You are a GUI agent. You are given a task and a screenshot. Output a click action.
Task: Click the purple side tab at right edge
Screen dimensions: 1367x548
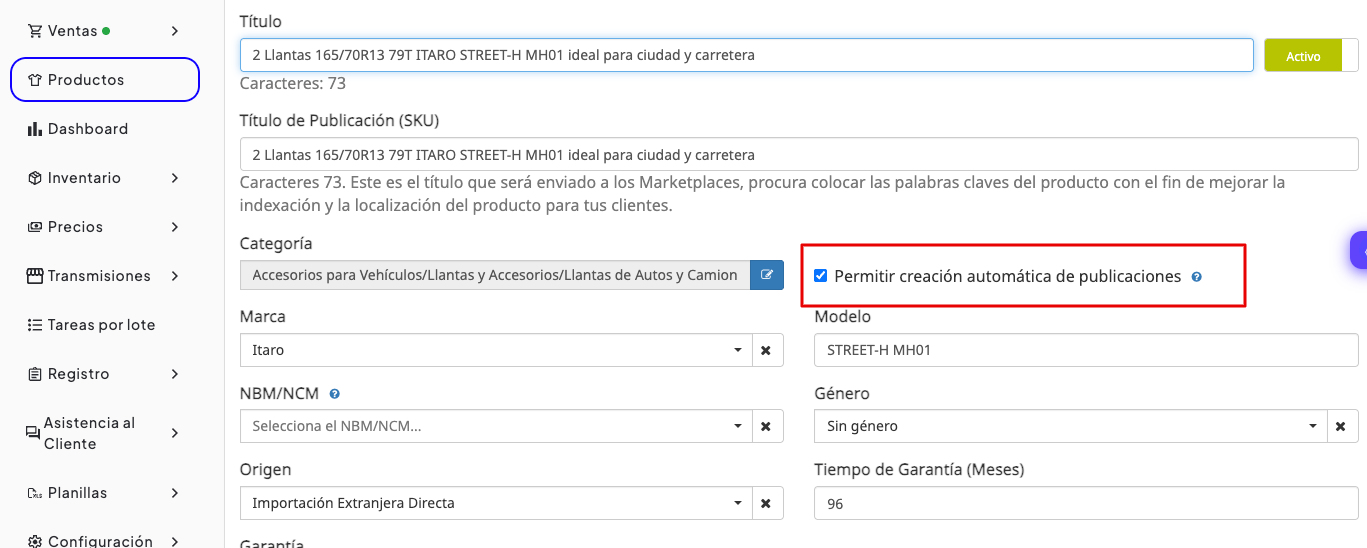(1359, 251)
